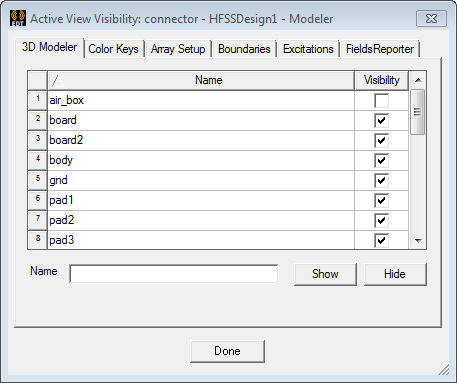Select the pad2 name cell
457x383 pixels.
coord(201,220)
